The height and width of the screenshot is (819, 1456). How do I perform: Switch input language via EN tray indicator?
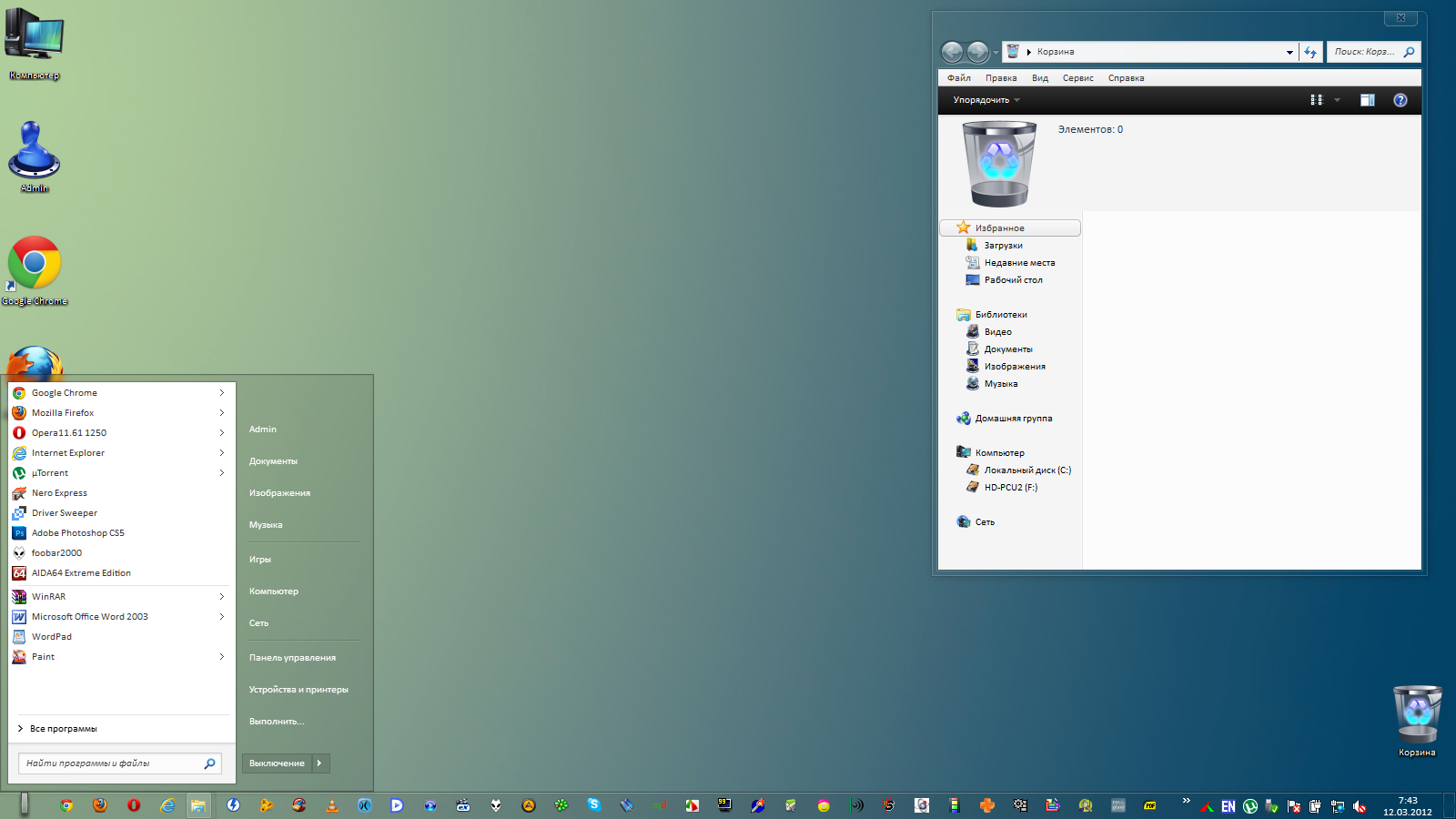[x=1228, y=806]
